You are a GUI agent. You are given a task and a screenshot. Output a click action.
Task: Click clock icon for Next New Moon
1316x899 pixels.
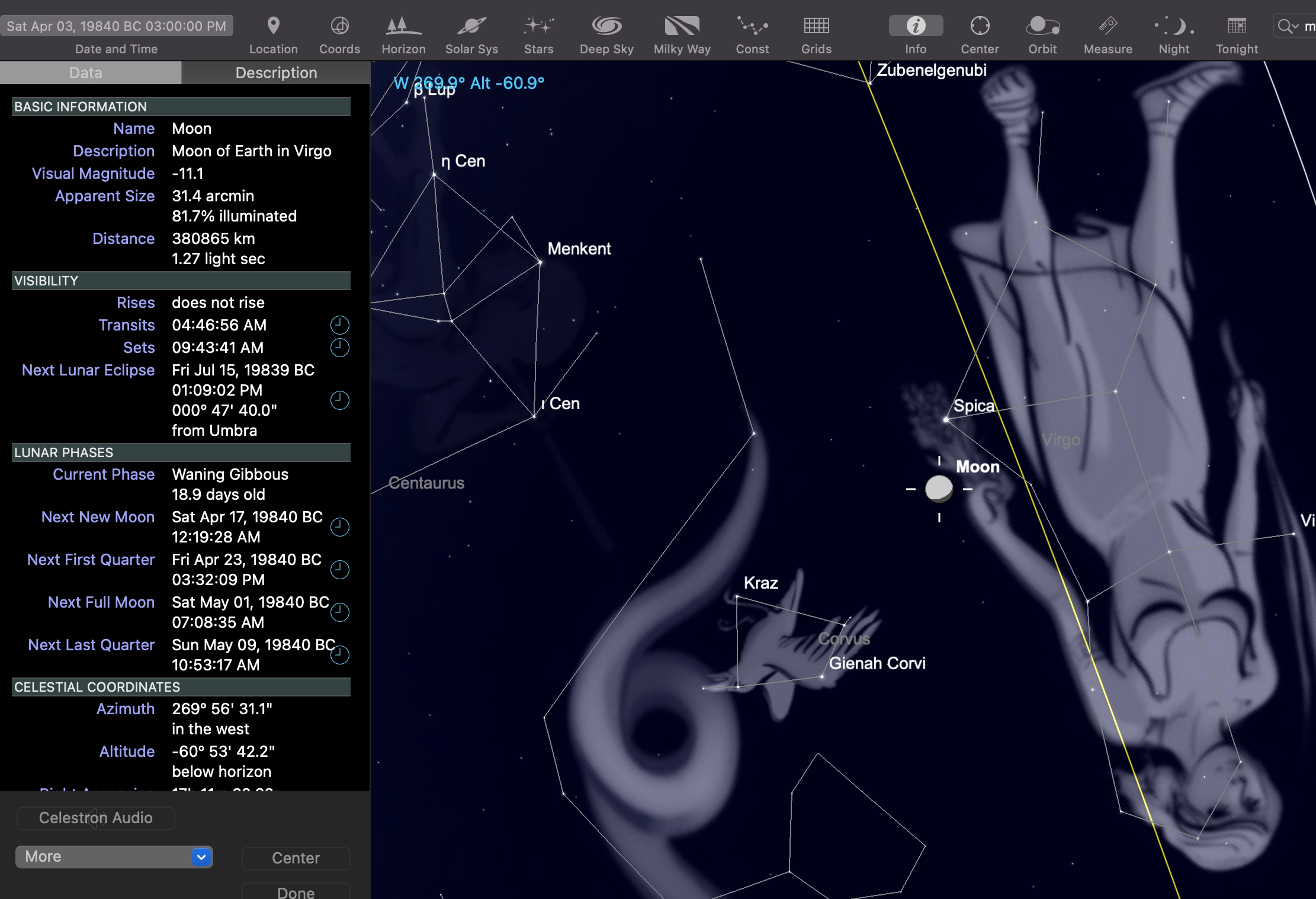(339, 527)
